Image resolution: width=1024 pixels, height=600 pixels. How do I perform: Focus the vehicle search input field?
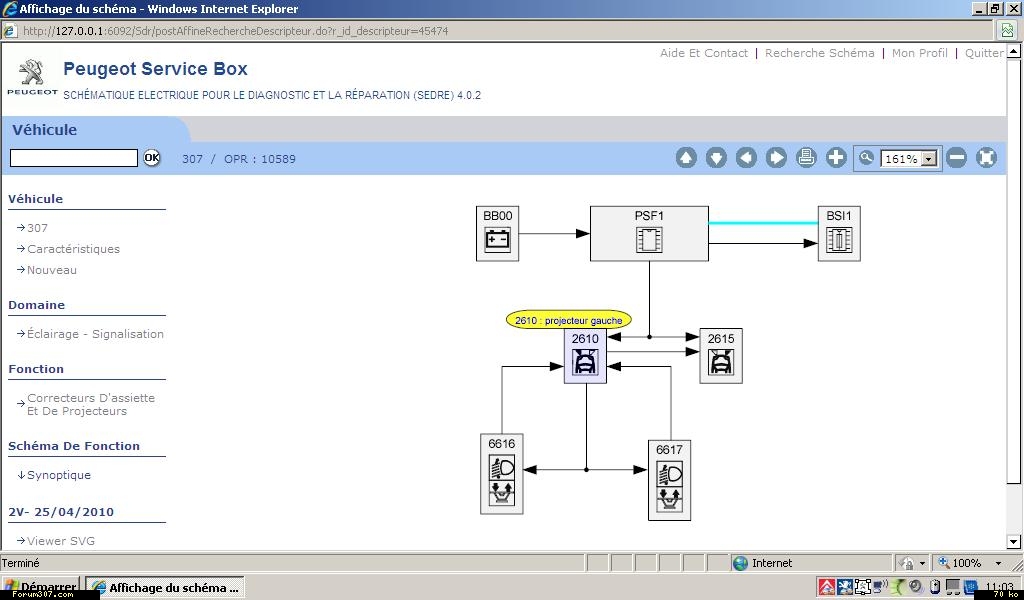[x=74, y=158]
